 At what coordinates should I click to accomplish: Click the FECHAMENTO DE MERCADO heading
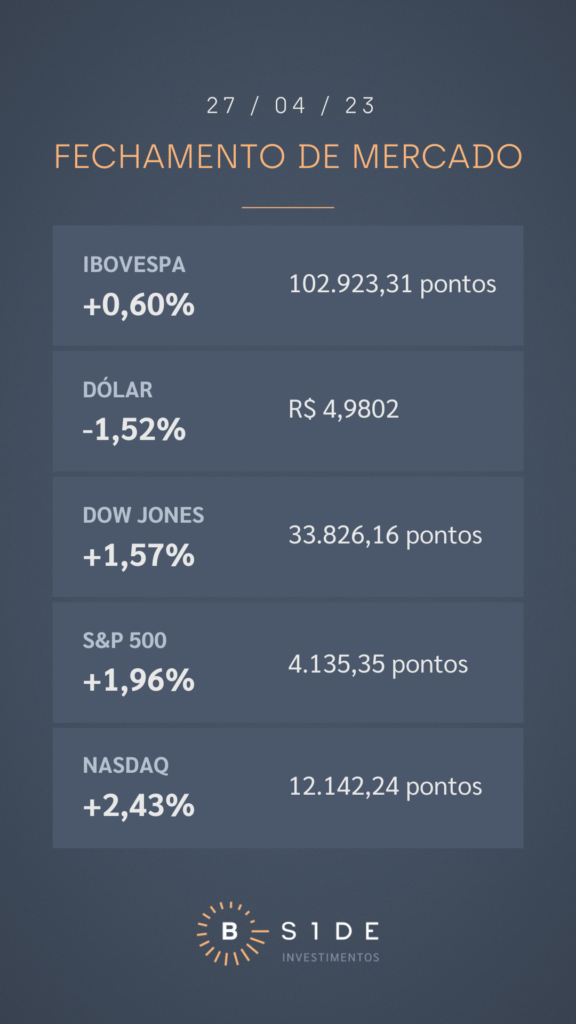pyautogui.click(x=288, y=157)
